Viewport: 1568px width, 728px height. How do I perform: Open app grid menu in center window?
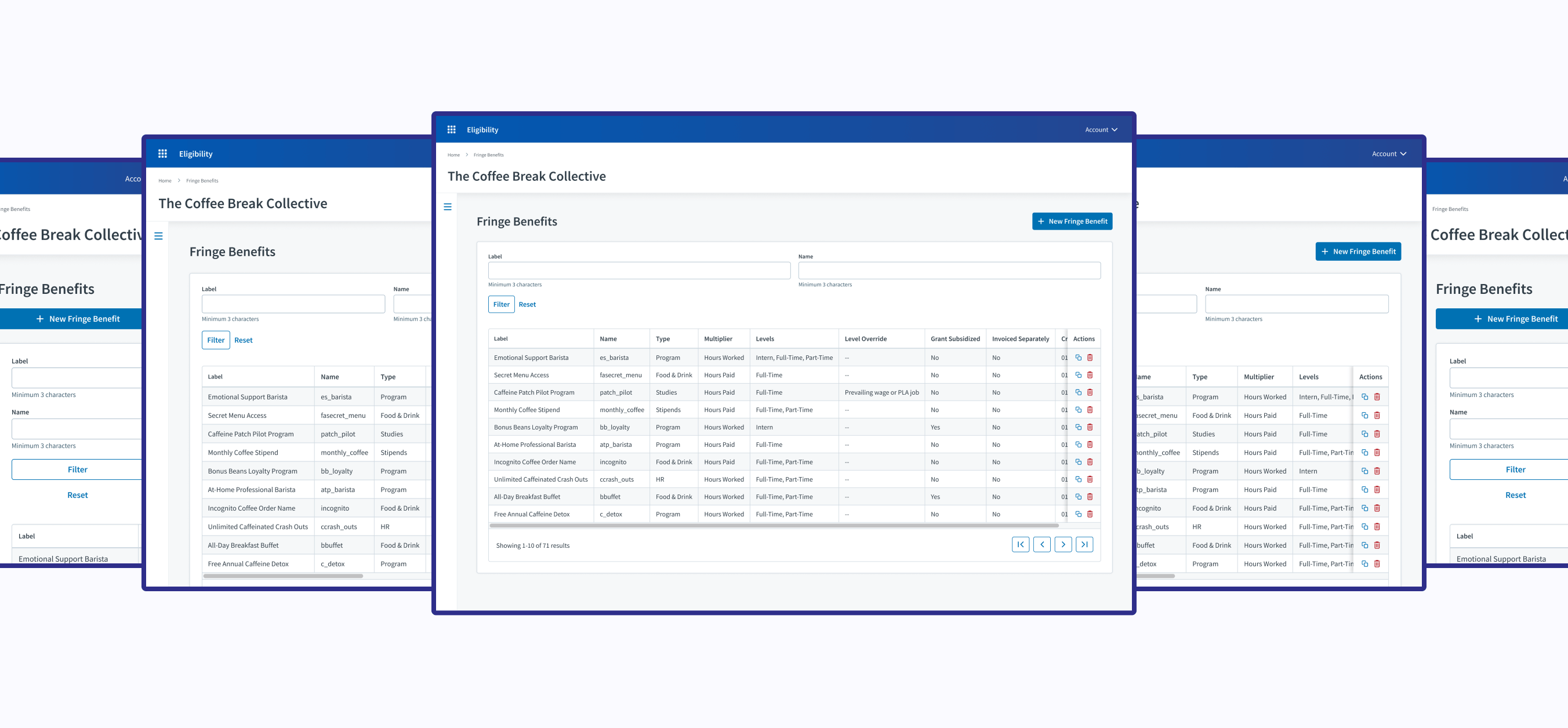tap(451, 129)
